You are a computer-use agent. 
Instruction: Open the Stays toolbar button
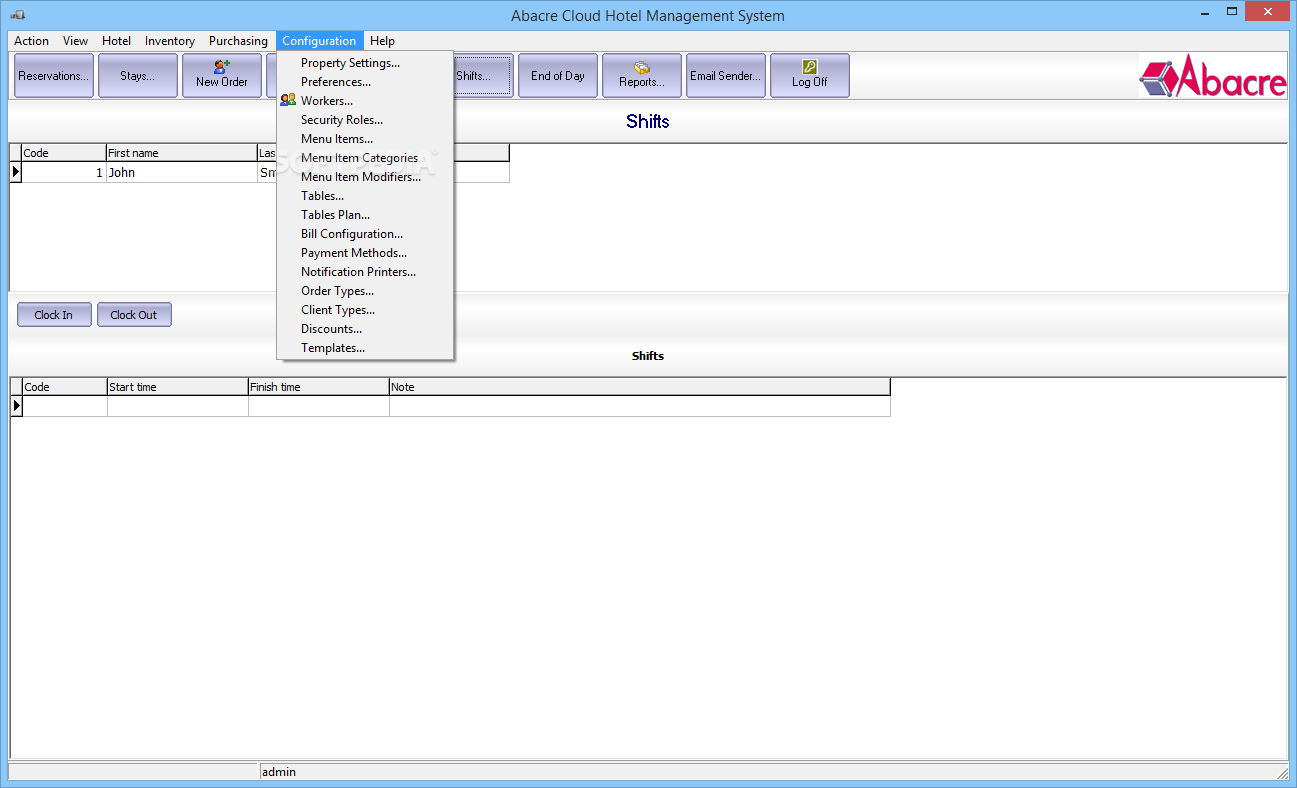tap(138, 75)
